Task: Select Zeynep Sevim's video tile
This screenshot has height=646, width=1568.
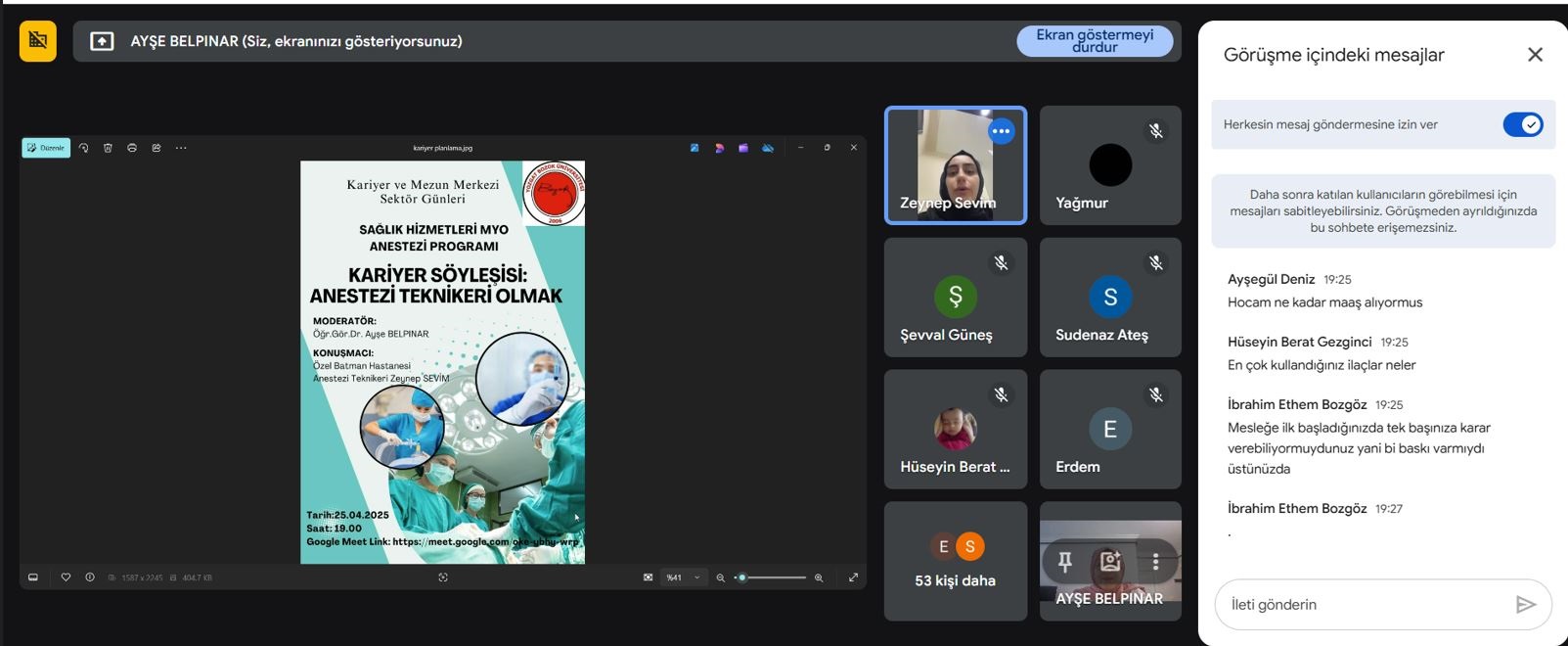Action: point(956,165)
